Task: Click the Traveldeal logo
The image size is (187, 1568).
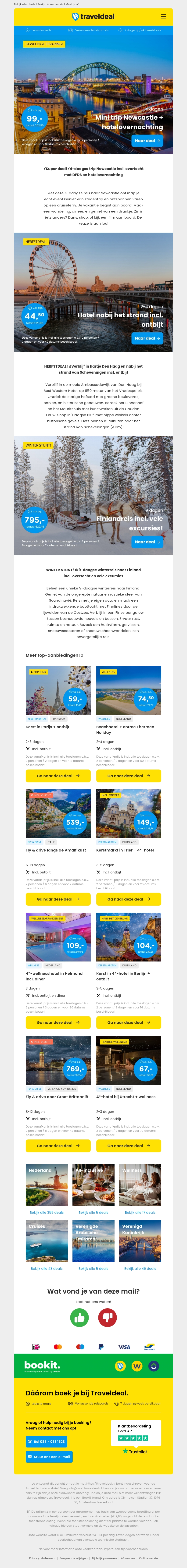Action: 93,16
